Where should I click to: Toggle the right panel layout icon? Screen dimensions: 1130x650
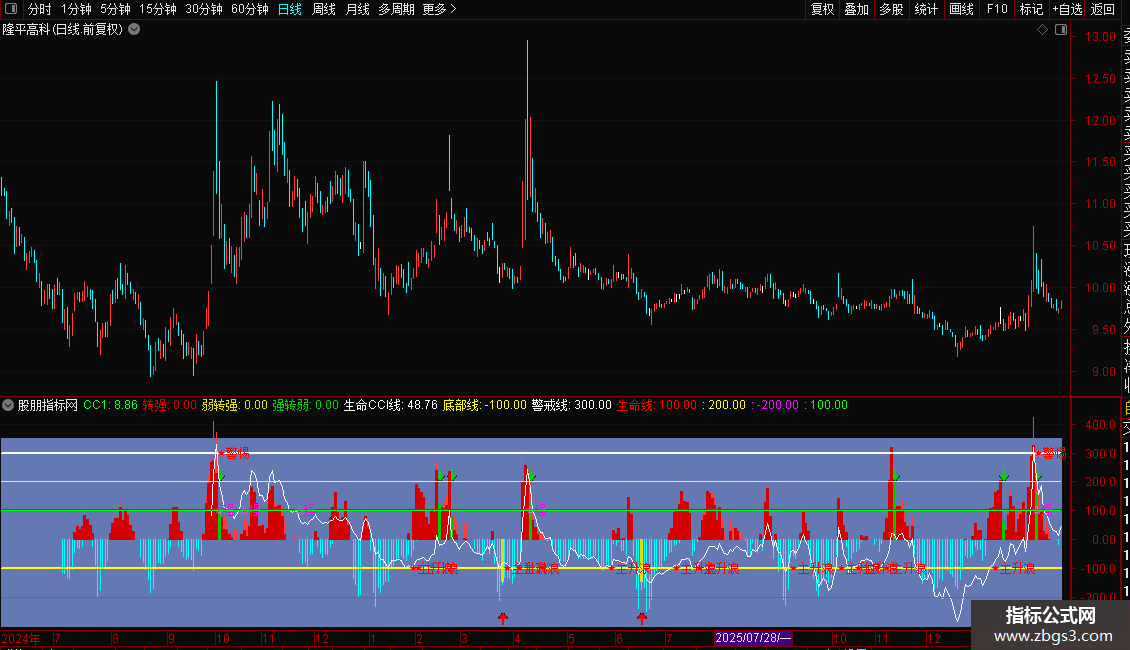[1061, 30]
